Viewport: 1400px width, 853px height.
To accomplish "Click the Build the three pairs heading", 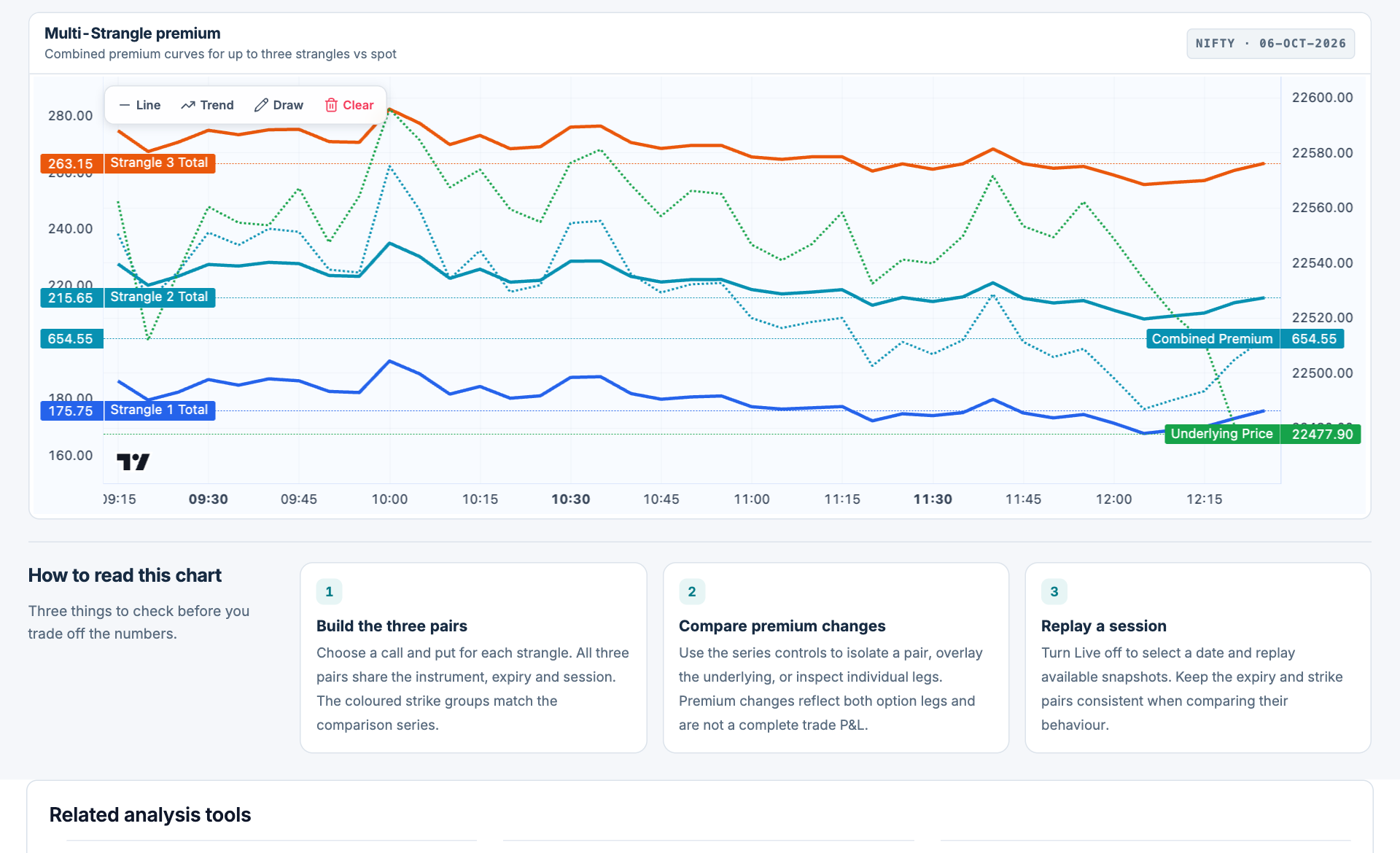I will click(392, 626).
